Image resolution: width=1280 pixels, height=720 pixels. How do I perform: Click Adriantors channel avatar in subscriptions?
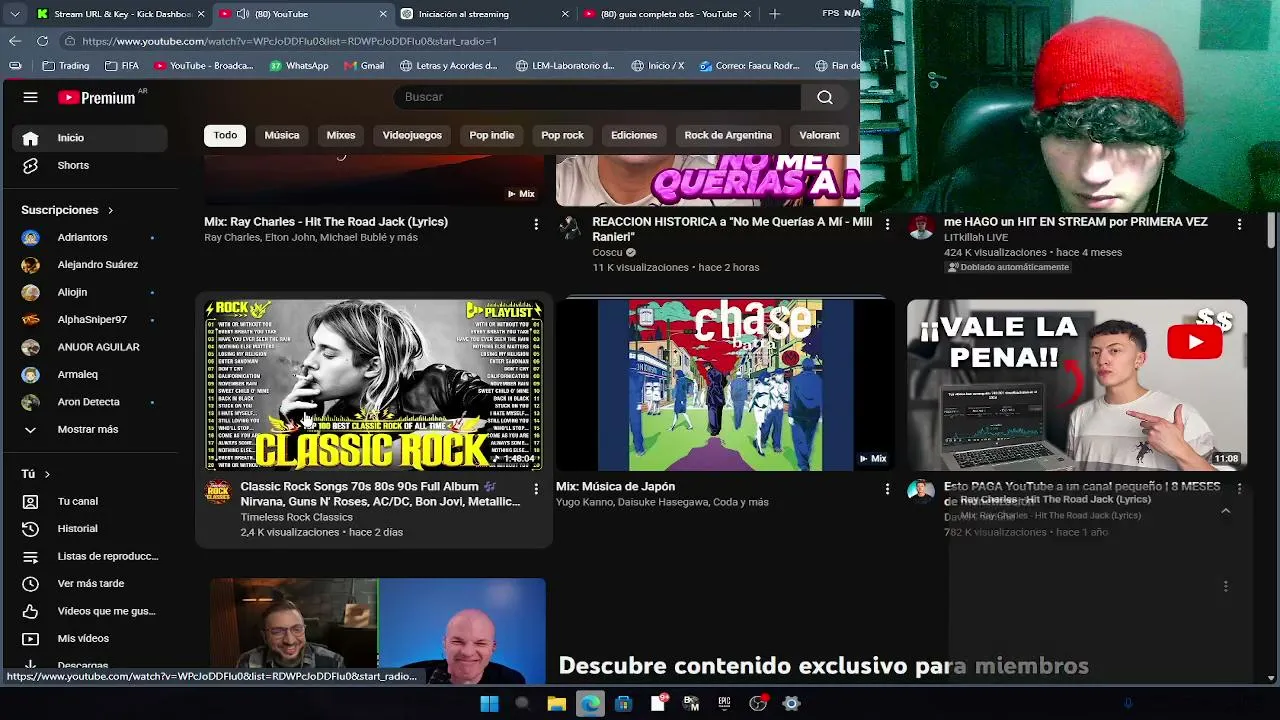[x=31, y=237]
